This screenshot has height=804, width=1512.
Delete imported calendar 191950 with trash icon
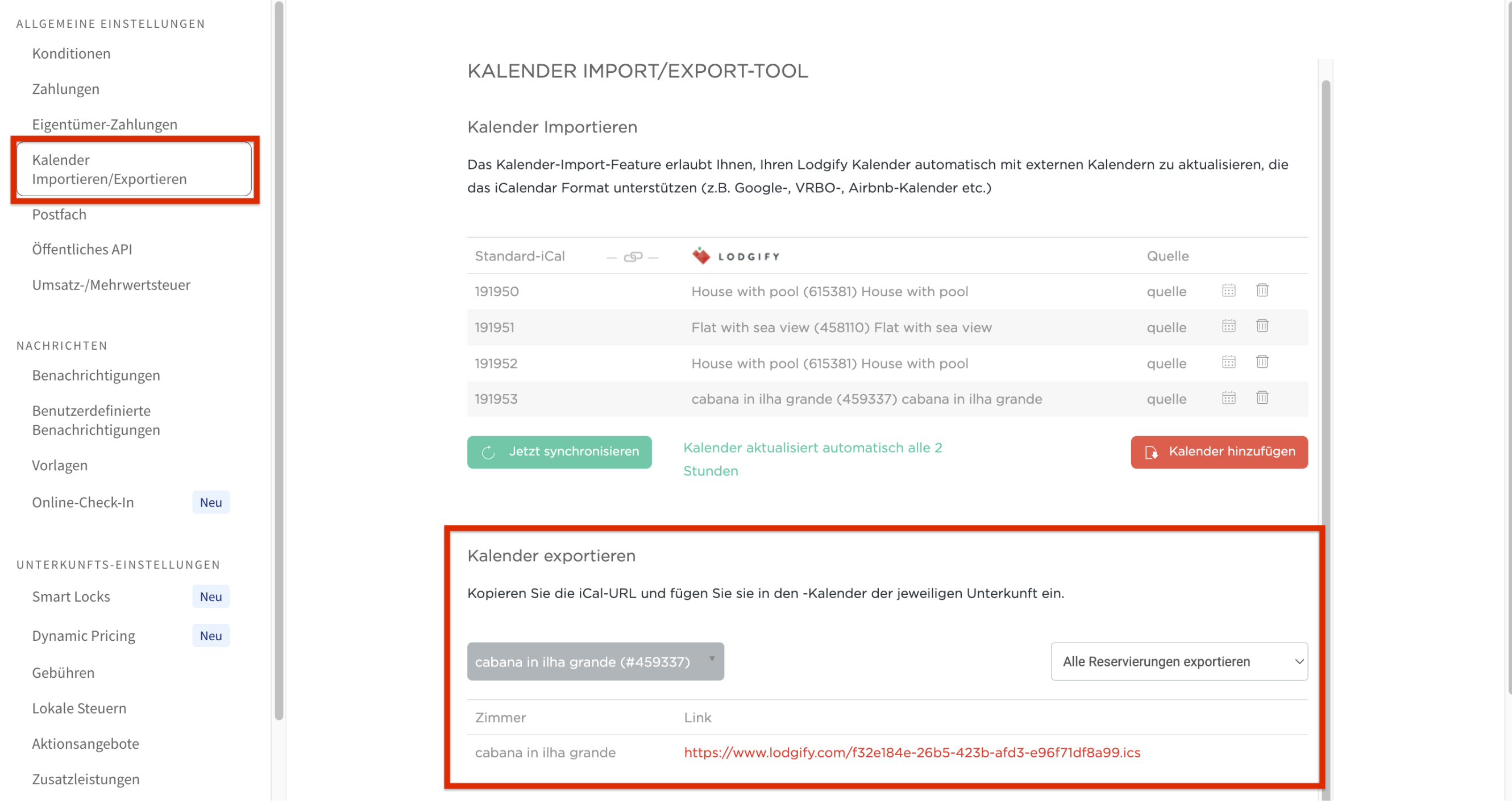[x=1262, y=291]
